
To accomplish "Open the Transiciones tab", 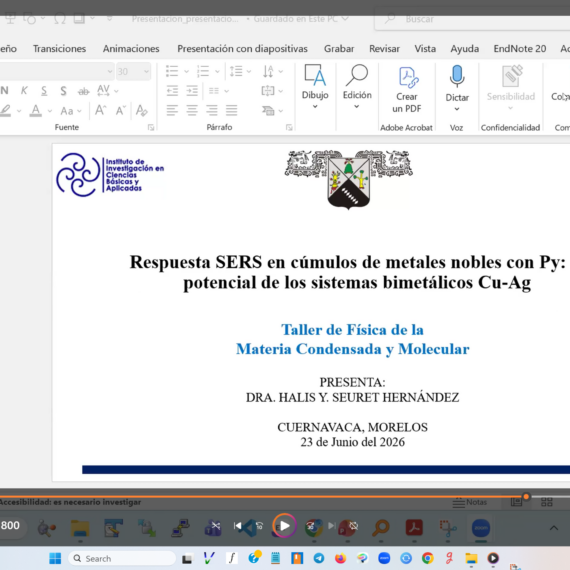I will tap(59, 49).
